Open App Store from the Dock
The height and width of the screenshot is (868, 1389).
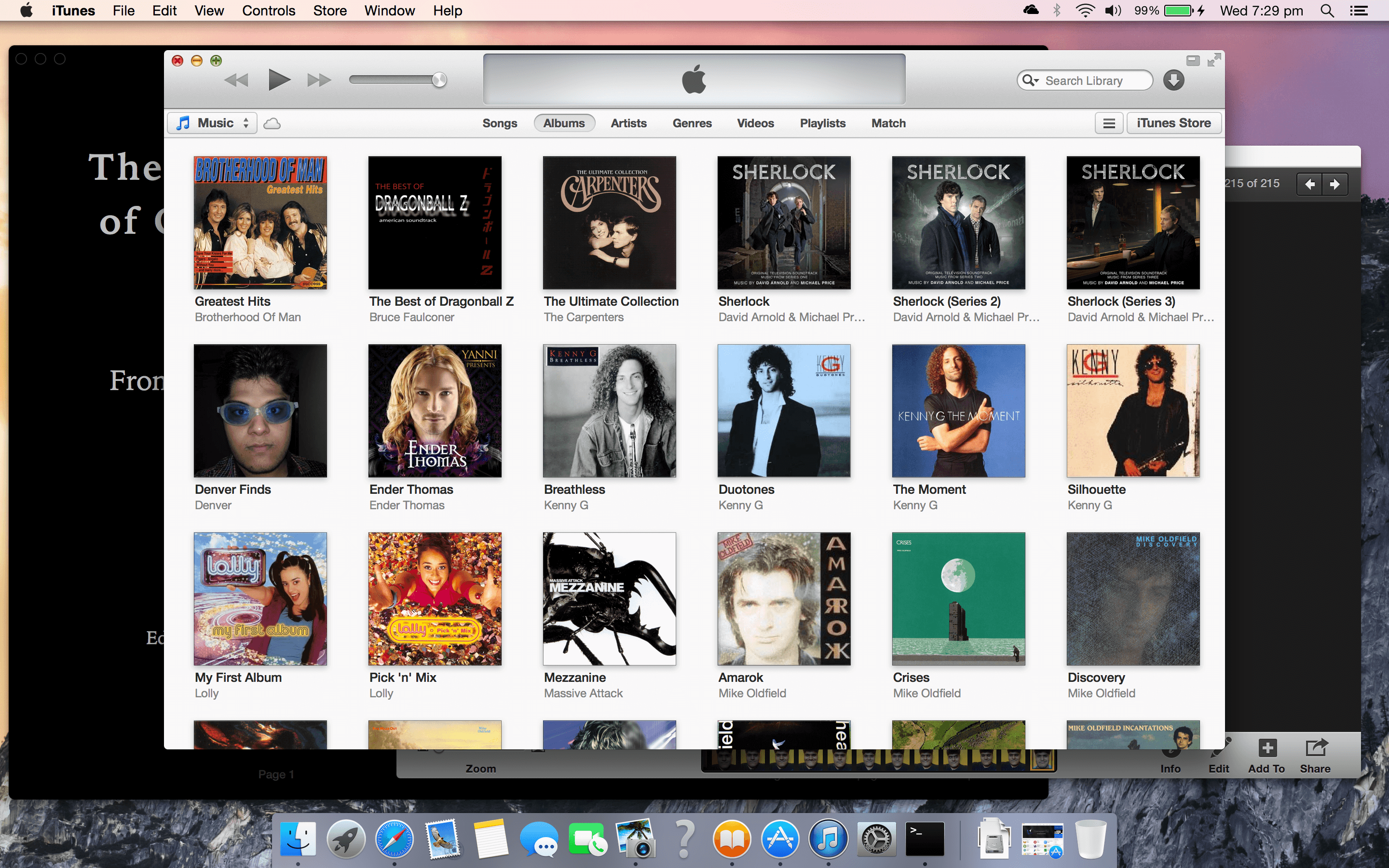click(x=780, y=839)
